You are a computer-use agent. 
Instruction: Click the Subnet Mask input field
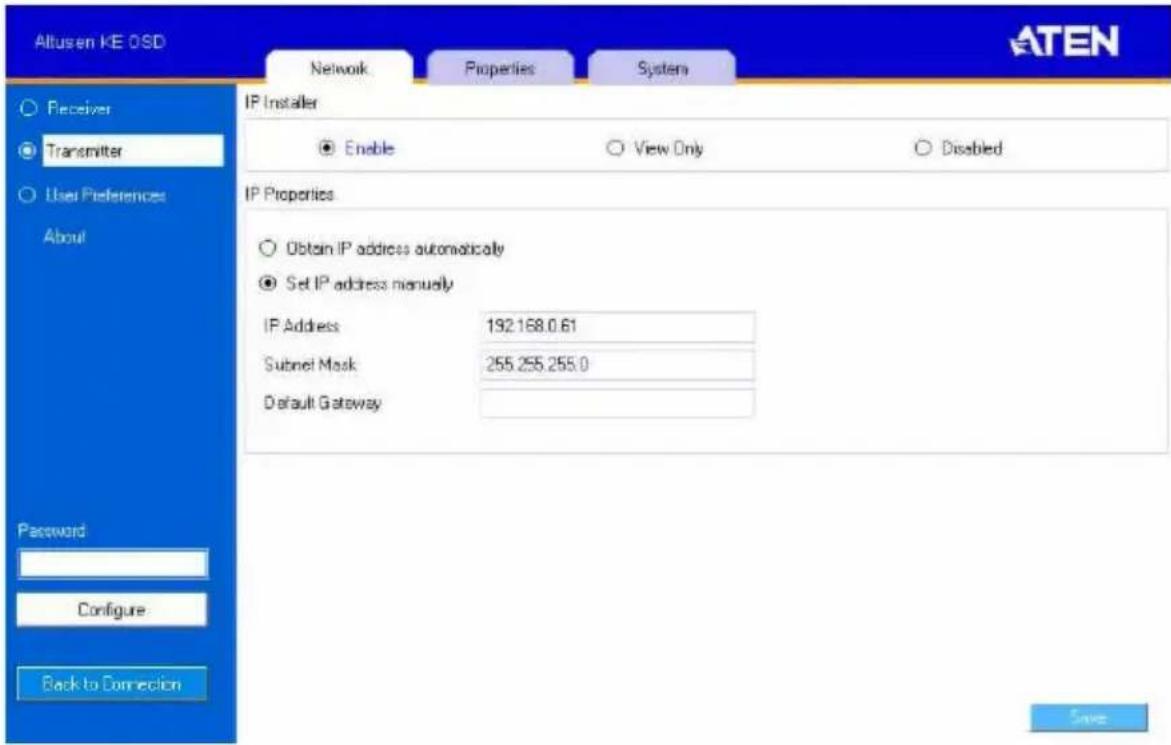pos(618,364)
